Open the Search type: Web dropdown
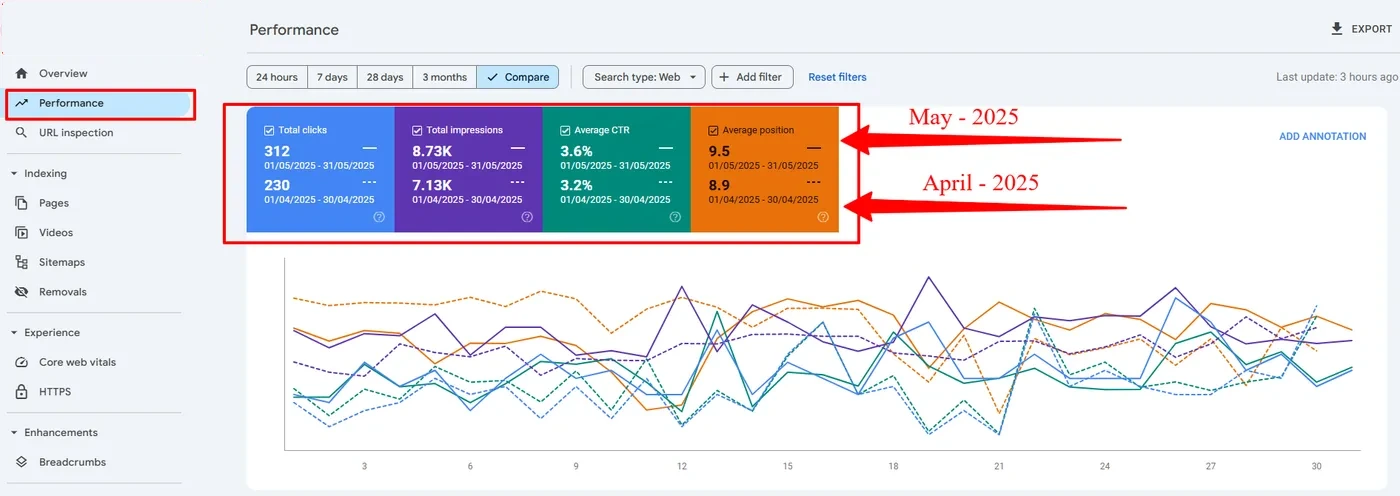The width and height of the screenshot is (1400, 496). (x=644, y=77)
